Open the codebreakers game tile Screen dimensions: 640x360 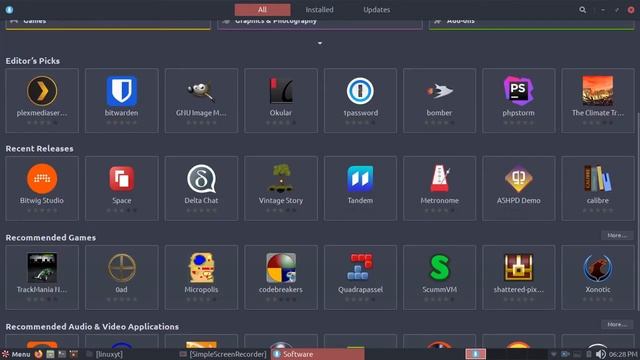coord(281,277)
